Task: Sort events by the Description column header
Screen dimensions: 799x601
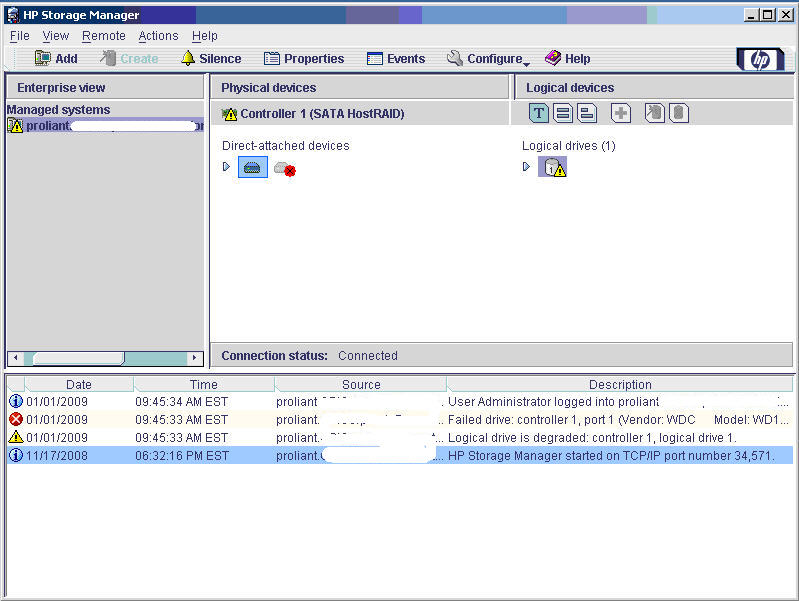Action: [620, 384]
